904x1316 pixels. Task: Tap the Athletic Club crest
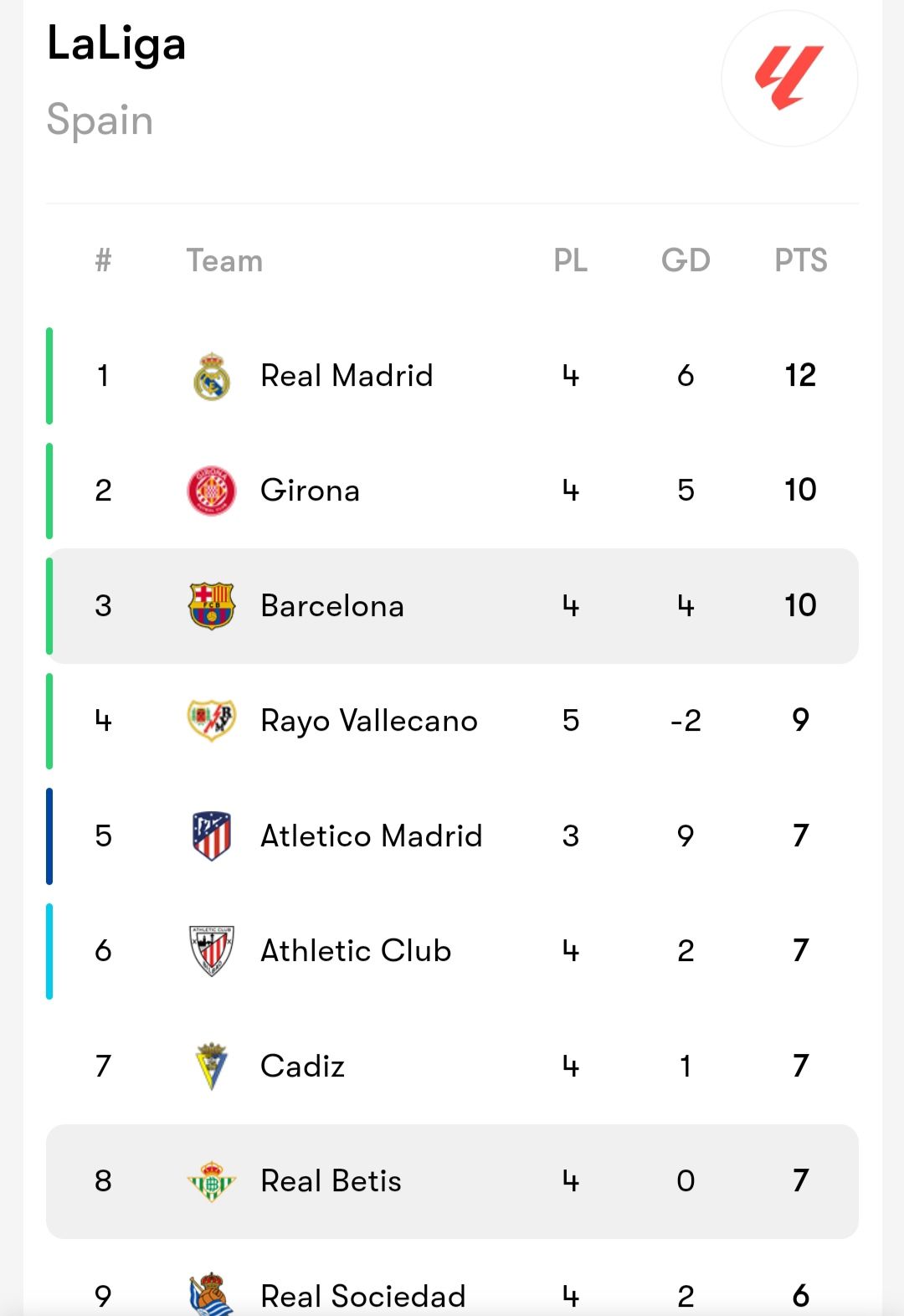(212, 951)
